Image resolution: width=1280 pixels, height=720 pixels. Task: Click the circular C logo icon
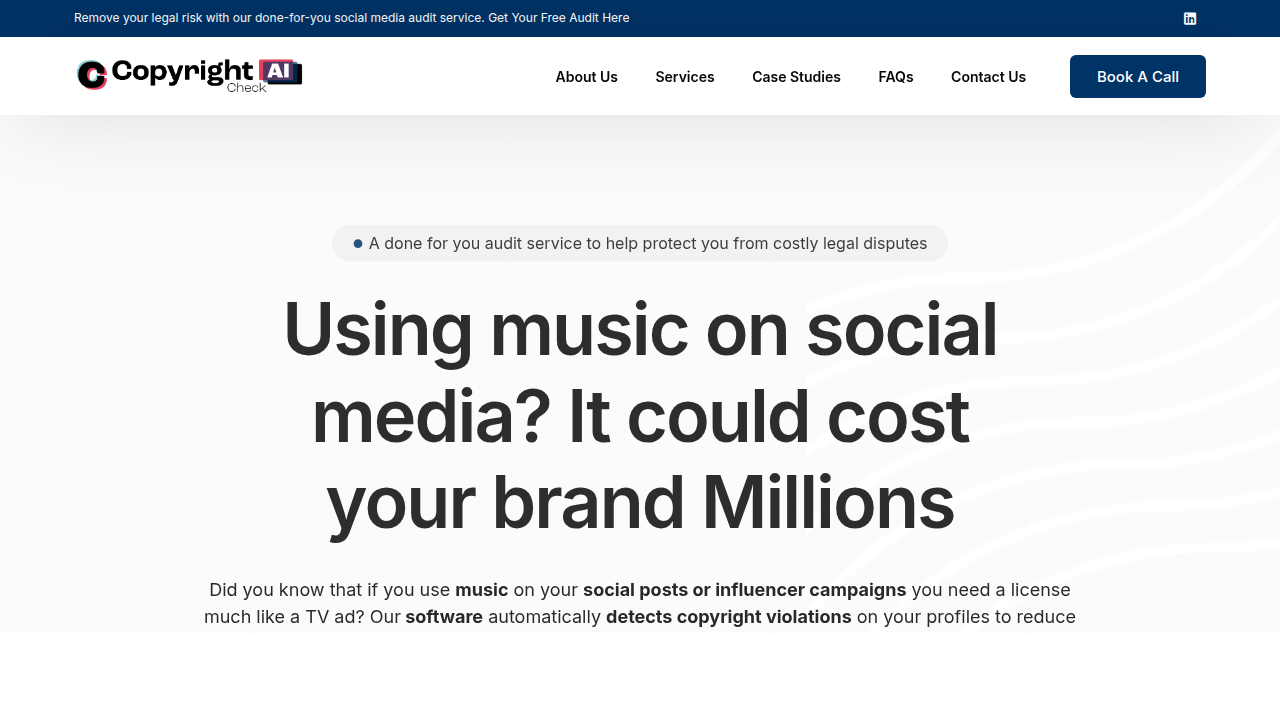pyautogui.click(x=92, y=75)
